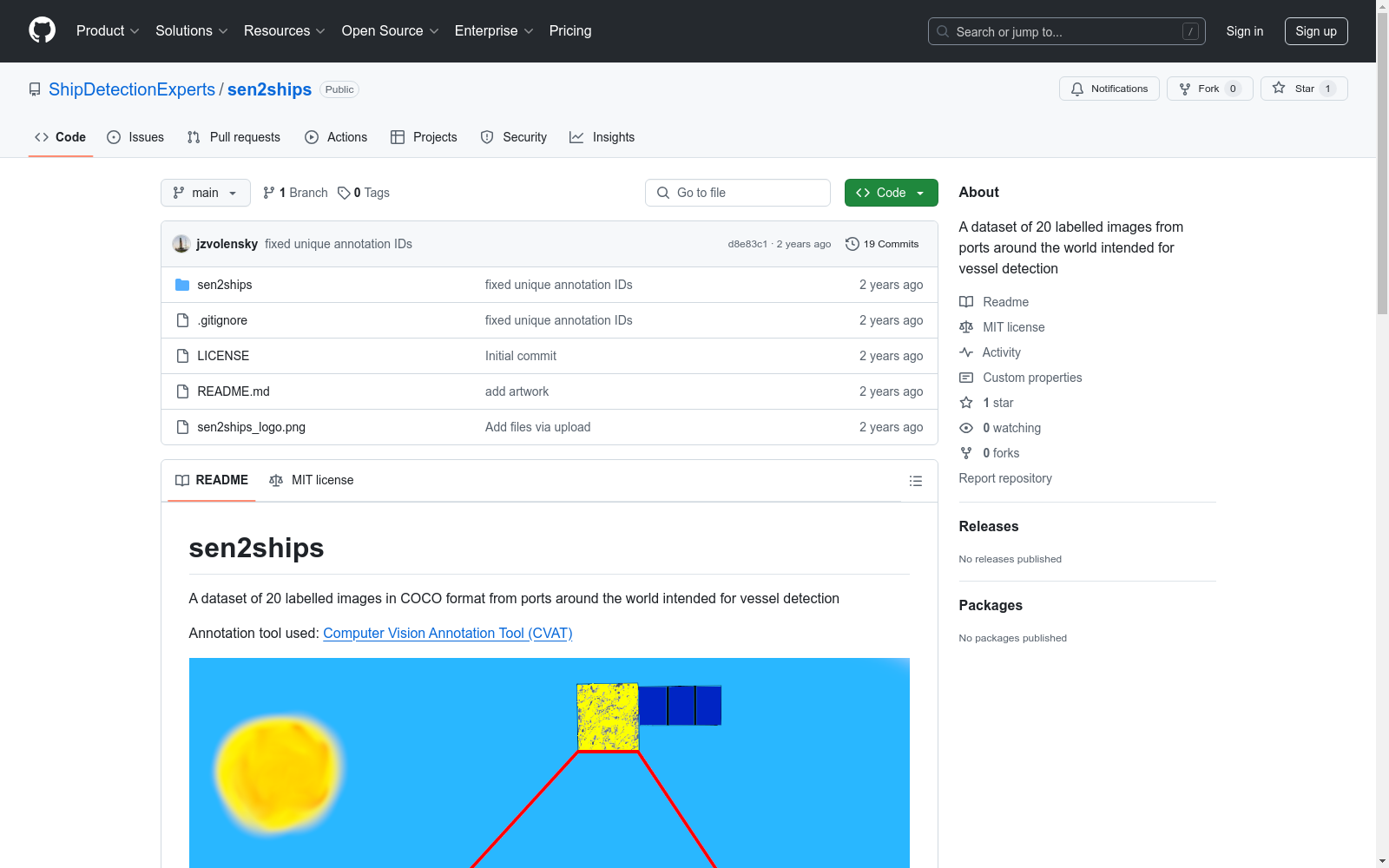Image resolution: width=1389 pixels, height=868 pixels.
Task: Open the README outline list icon
Action: tap(915, 481)
